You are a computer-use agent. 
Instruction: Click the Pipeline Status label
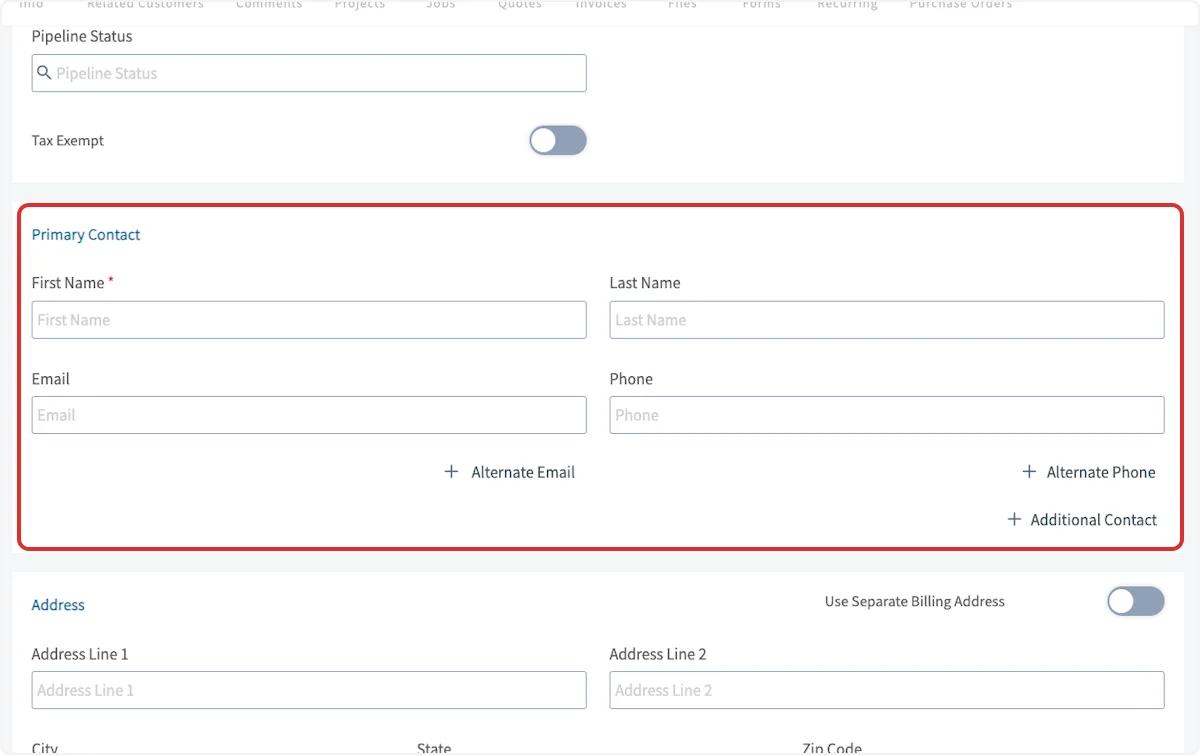click(x=82, y=36)
